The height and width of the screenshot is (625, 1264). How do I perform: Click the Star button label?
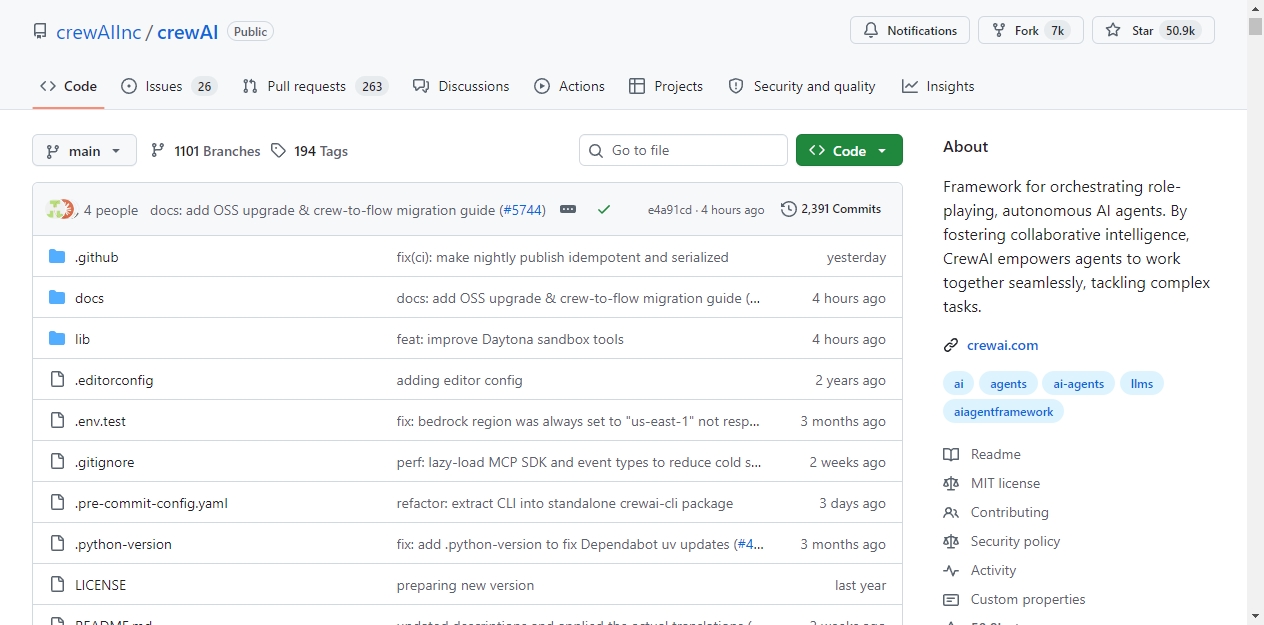(x=1142, y=31)
